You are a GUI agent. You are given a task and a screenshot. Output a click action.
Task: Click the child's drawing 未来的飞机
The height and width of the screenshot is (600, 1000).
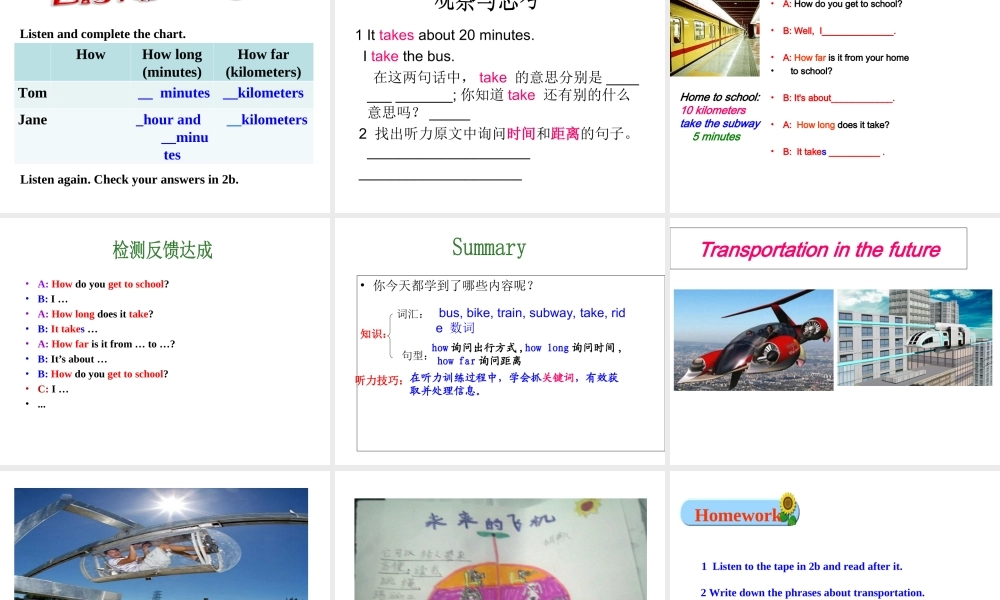click(x=501, y=549)
